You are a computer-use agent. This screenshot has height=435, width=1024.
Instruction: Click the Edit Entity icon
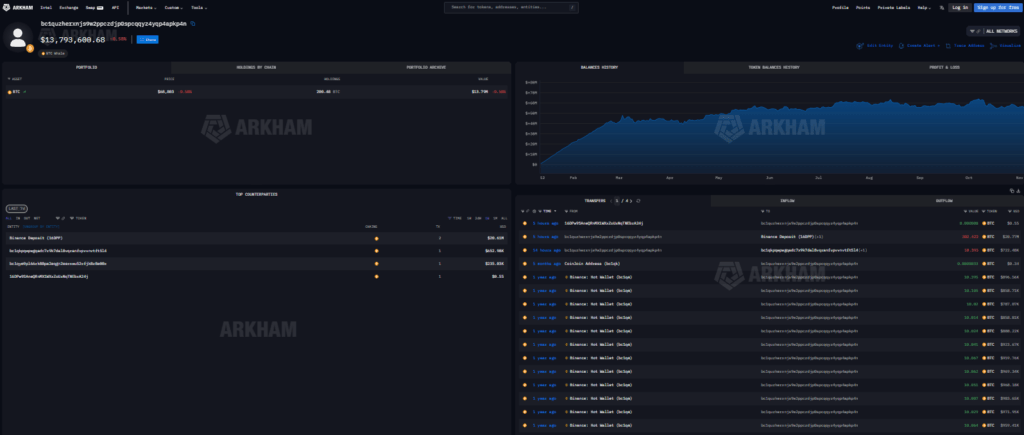coord(859,45)
